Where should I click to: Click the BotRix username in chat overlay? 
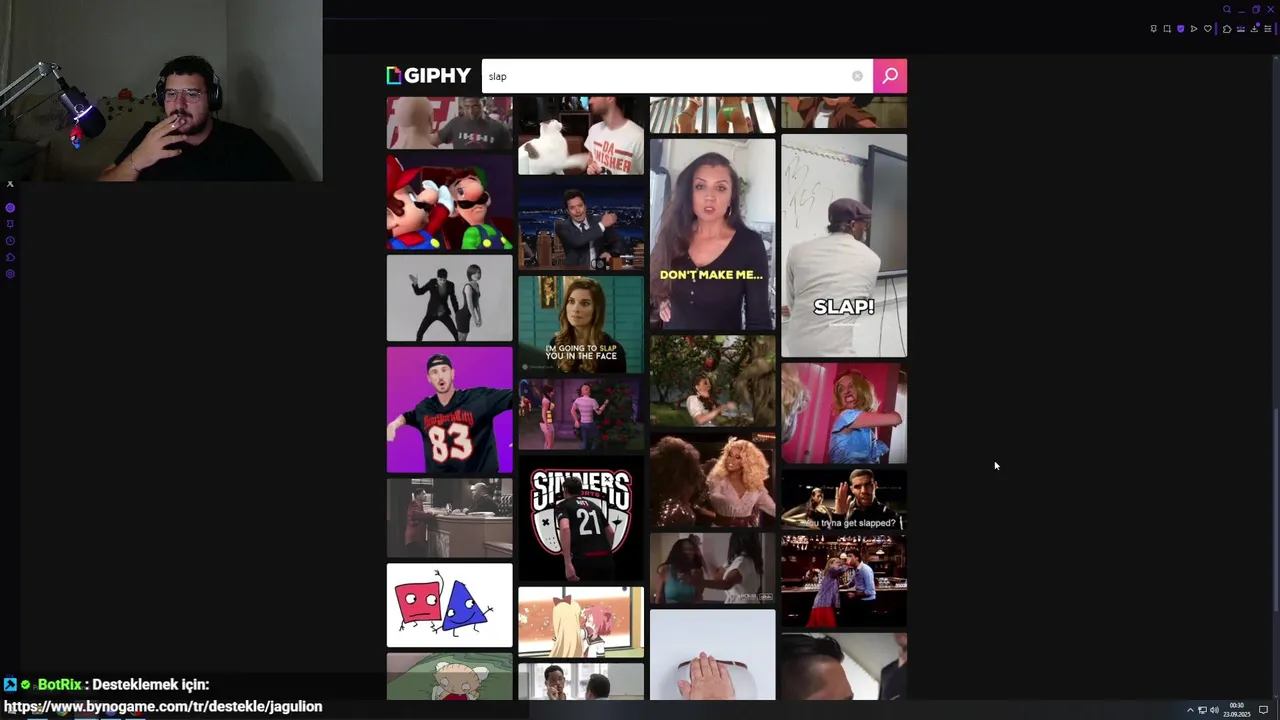(x=59, y=685)
